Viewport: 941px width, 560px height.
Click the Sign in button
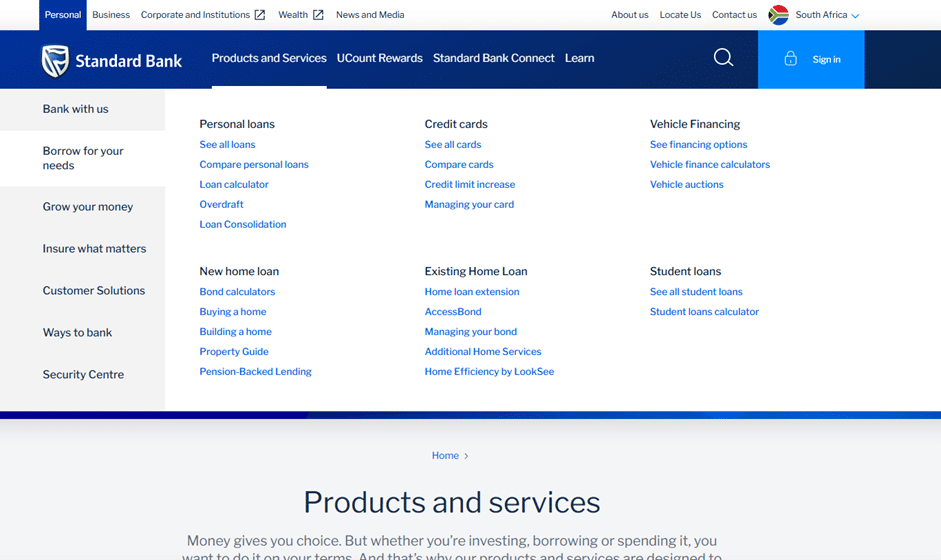point(811,59)
